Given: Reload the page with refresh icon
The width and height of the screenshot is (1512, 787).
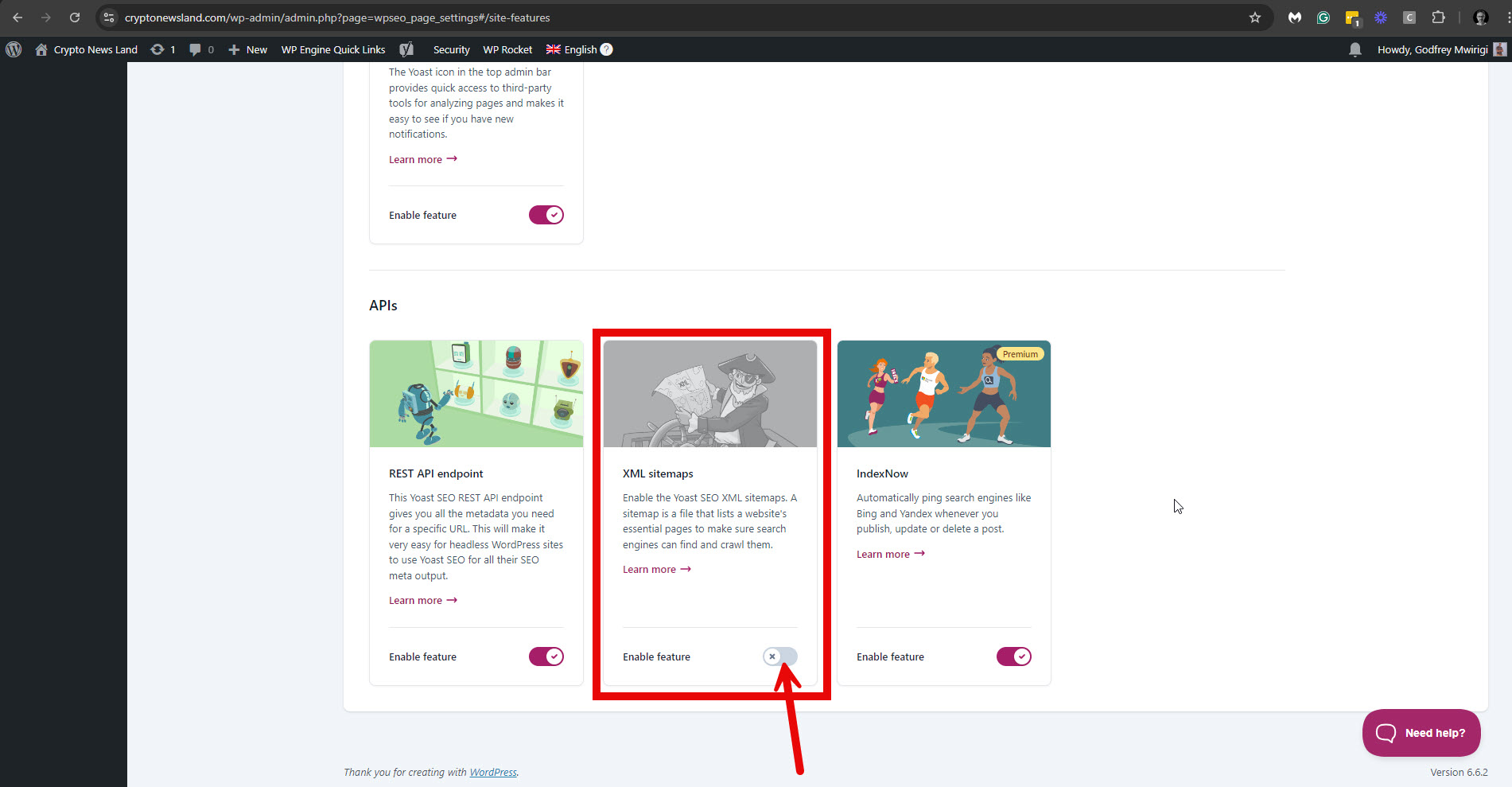Looking at the screenshot, I should point(75,18).
